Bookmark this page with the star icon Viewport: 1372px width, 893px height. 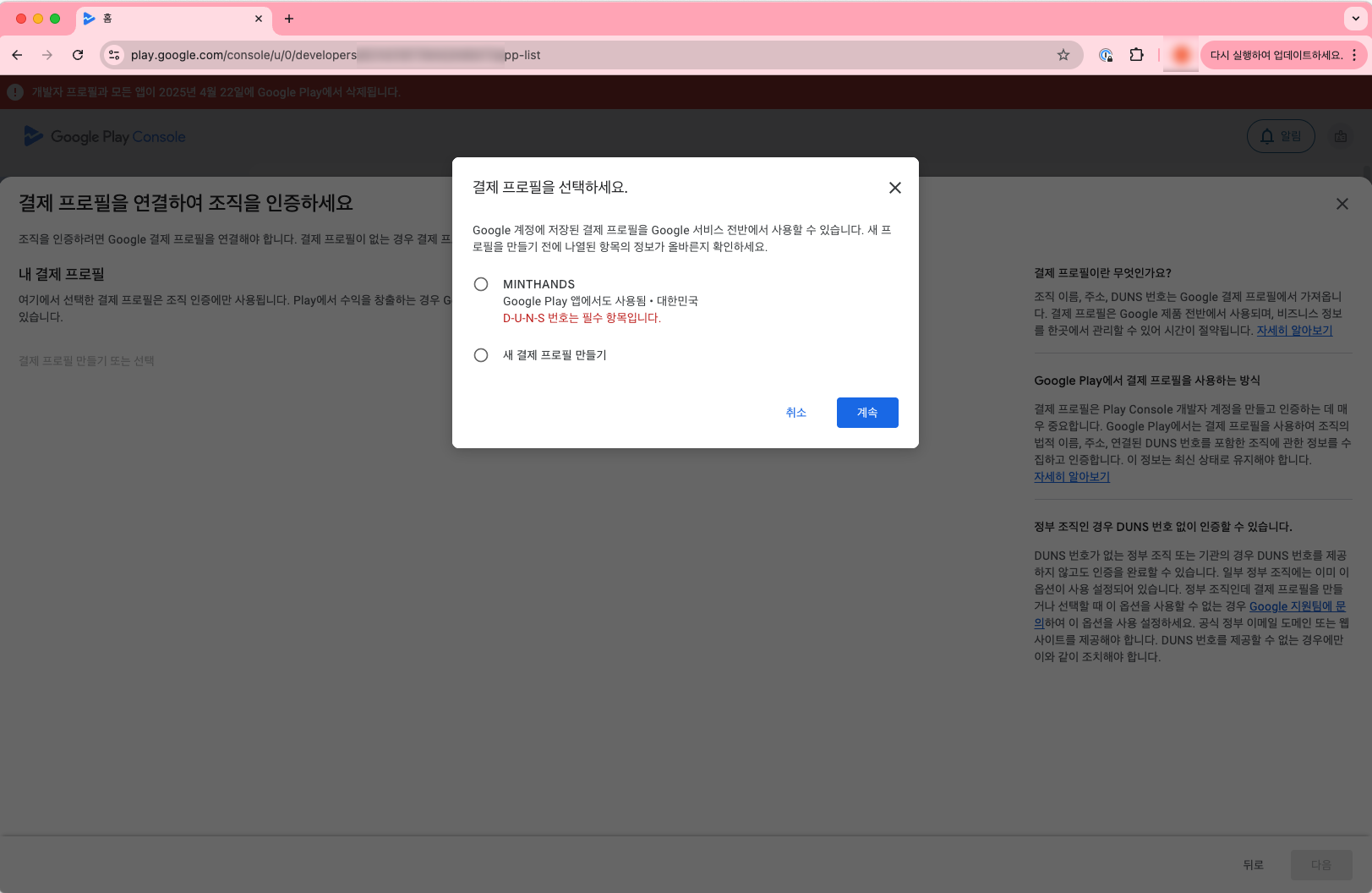click(1063, 55)
